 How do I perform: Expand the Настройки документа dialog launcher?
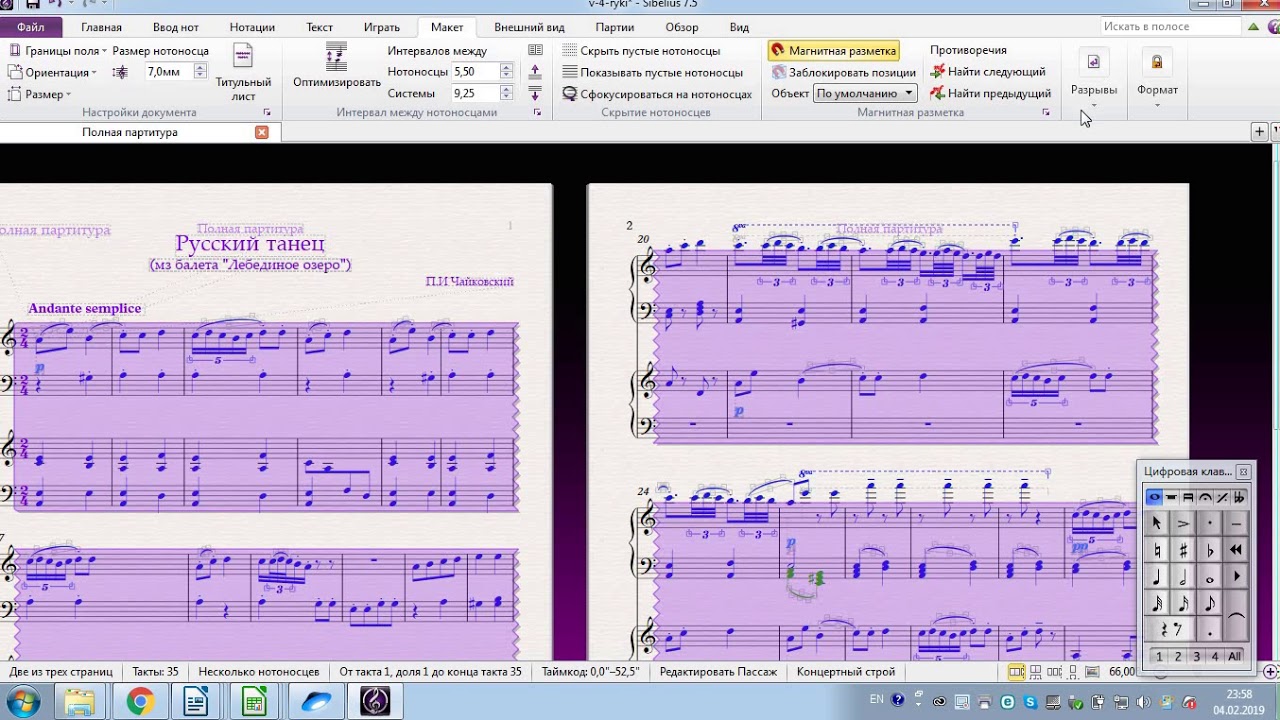click(x=267, y=113)
